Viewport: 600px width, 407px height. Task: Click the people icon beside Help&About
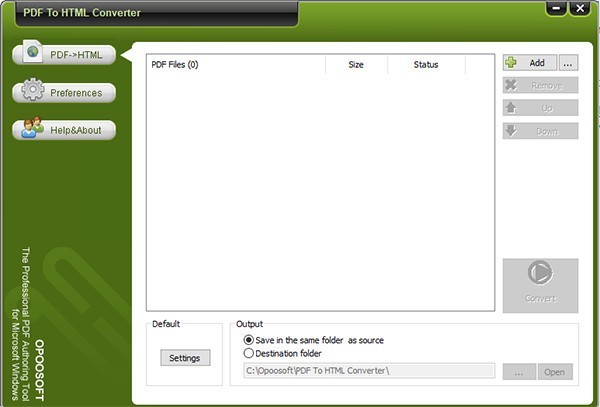[x=32, y=127]
